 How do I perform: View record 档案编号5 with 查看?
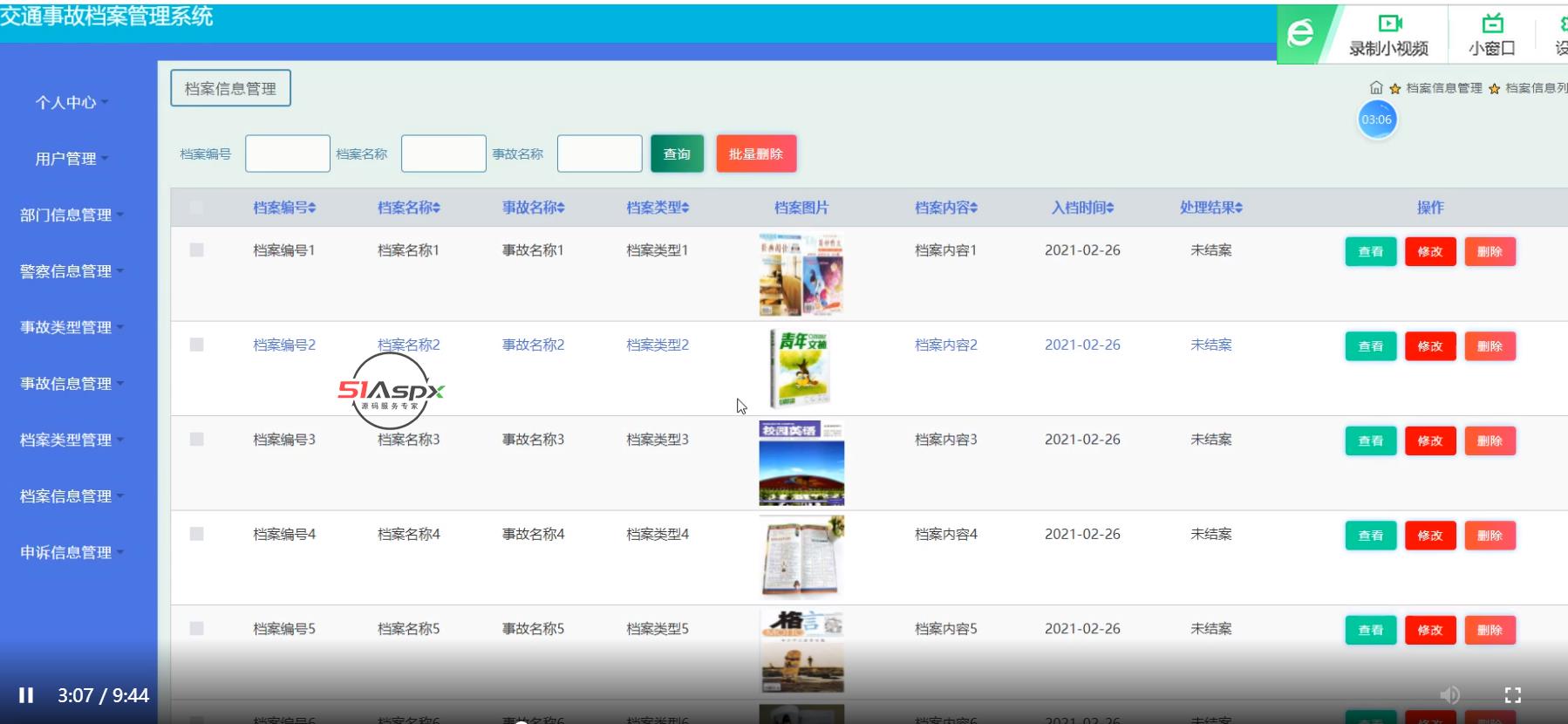point(1371,630)
